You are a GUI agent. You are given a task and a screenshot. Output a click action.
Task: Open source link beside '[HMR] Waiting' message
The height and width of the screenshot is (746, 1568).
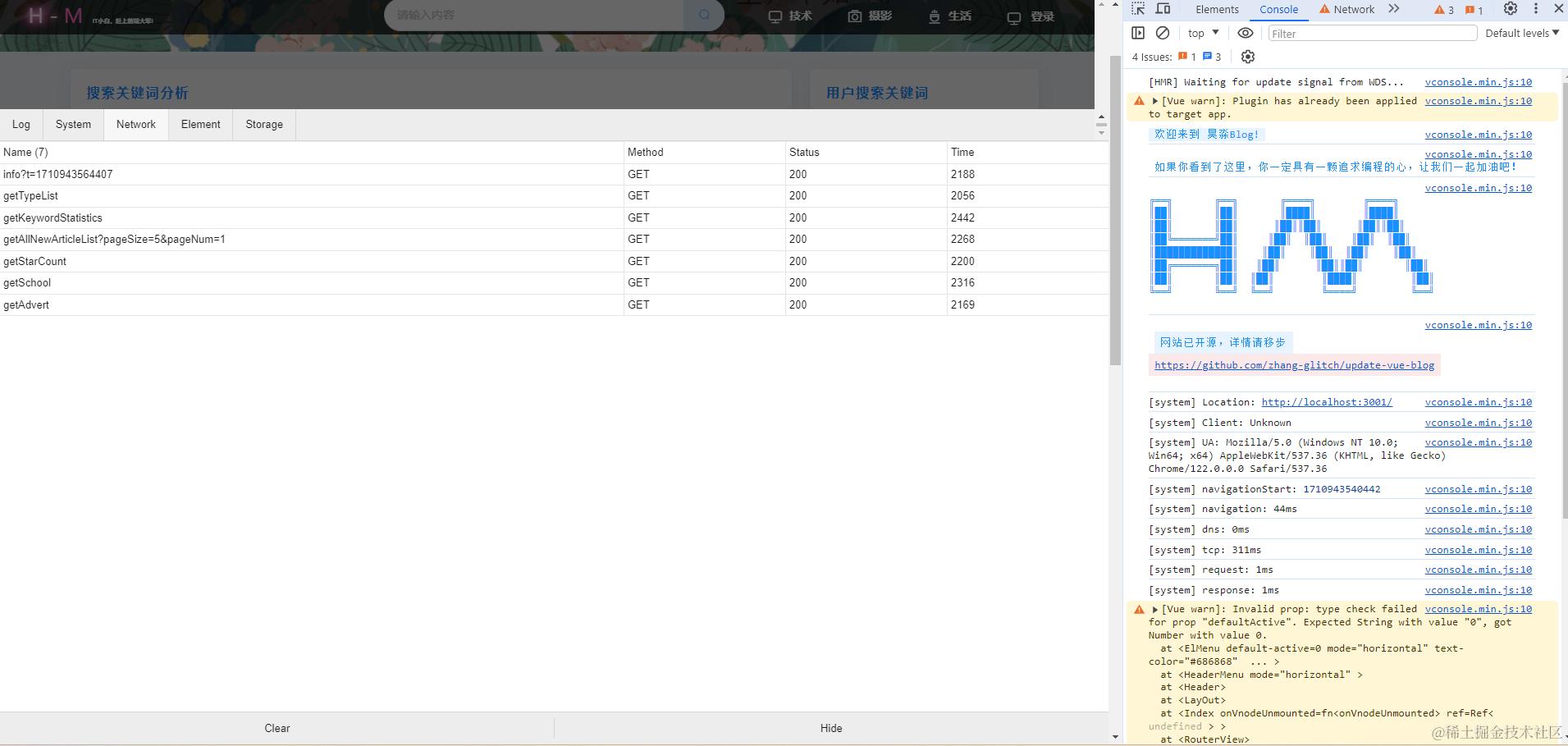pyautogui.click(x=1479, y=82)
